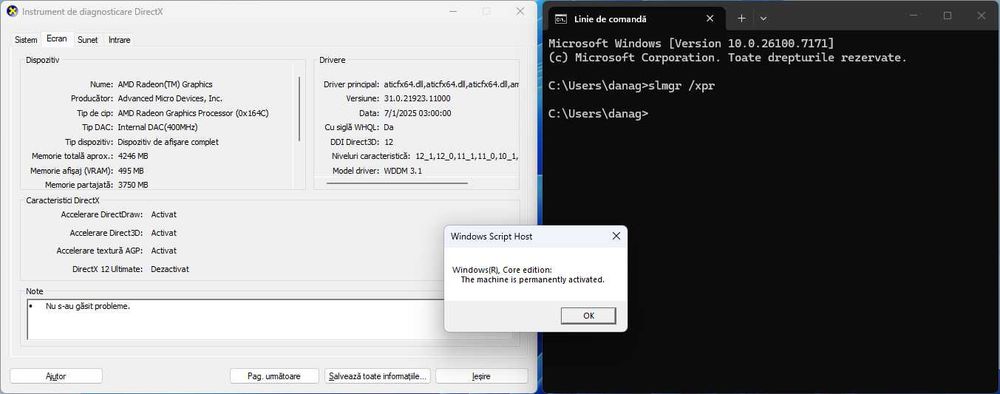The width and height of the screenshot is (1000, 394).
Task: Click the DirectX diagnostic tool title icon
Action: pyautogui.click(x=11, y=11)
